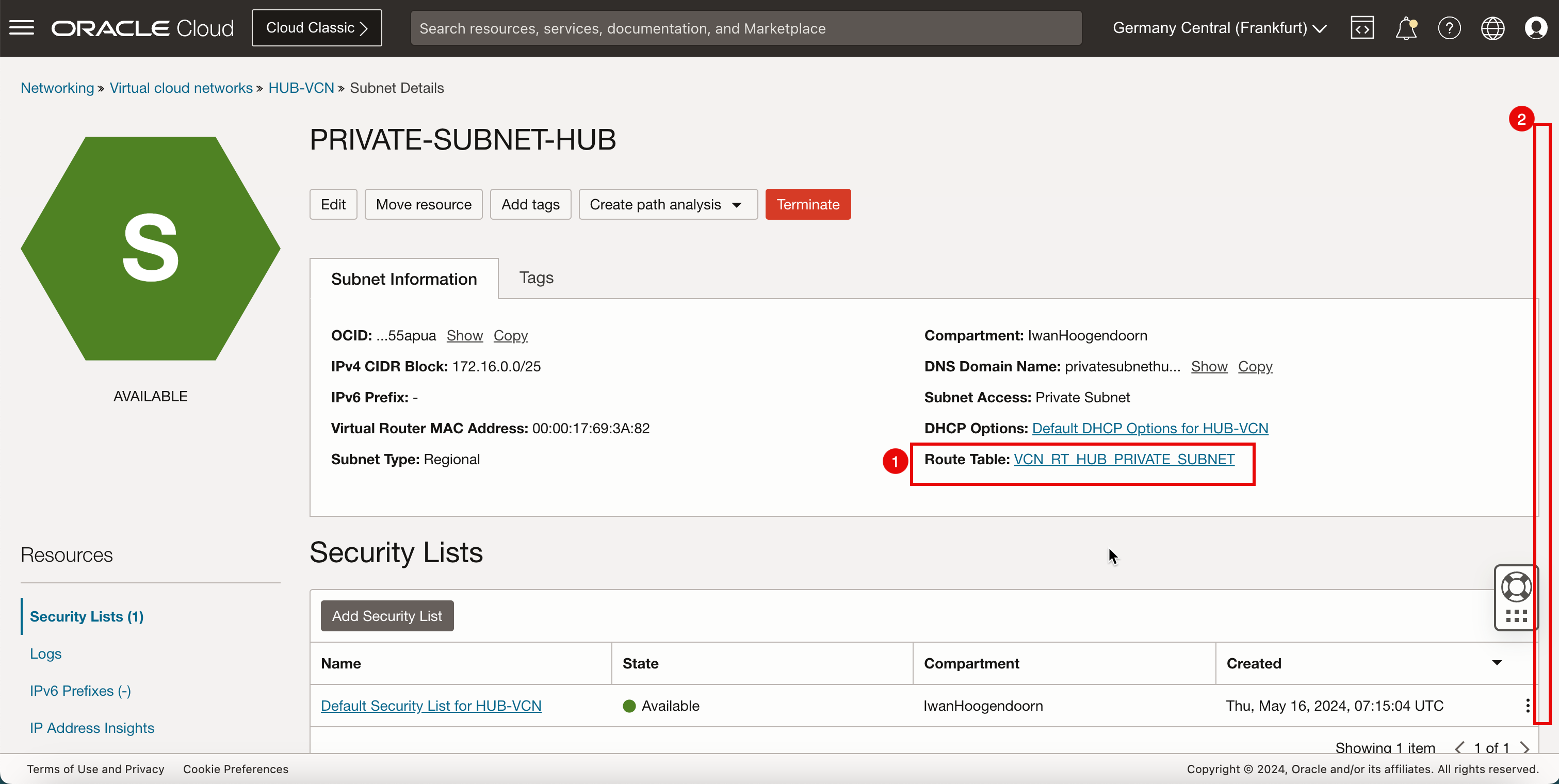Expand the Create path analysis dropdown
Viewport: 1559px width, 784px height.
668,204
